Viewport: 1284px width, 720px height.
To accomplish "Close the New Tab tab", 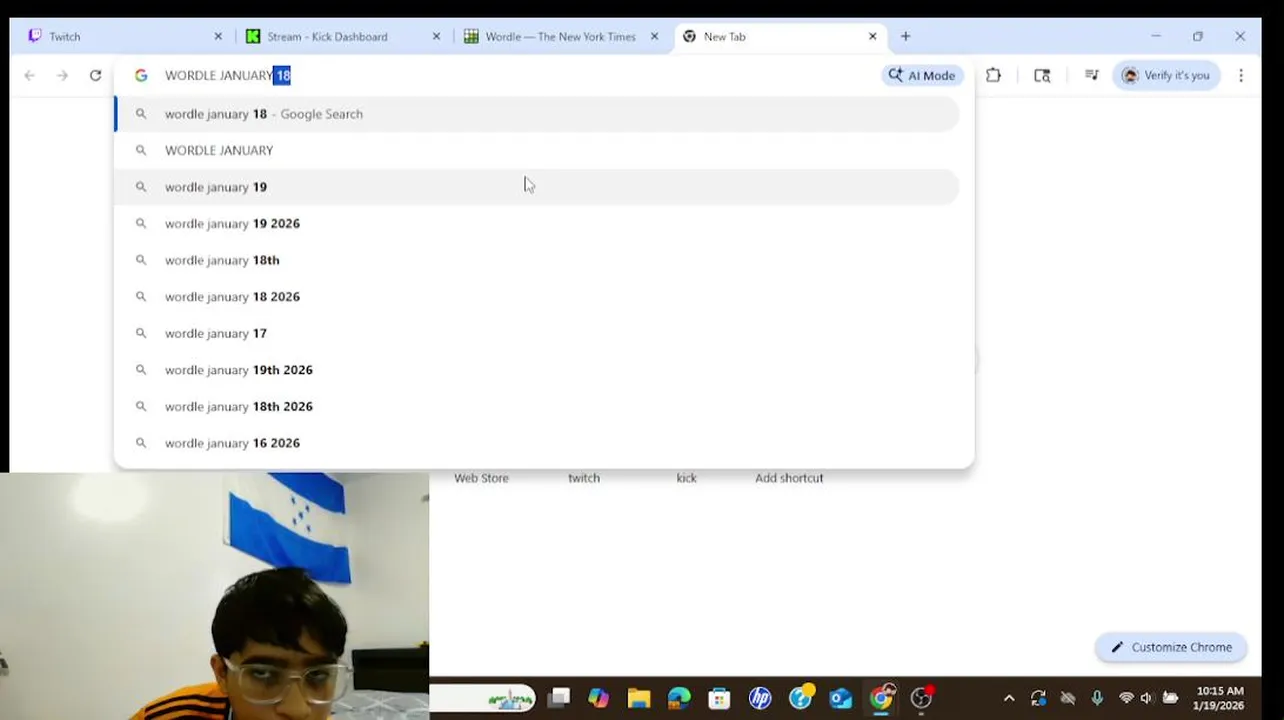I will pyautogui.click(x=872, y=36).
